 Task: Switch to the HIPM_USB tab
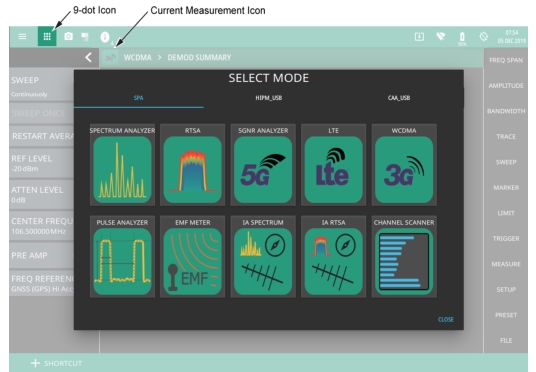click(x=269, y=98)
